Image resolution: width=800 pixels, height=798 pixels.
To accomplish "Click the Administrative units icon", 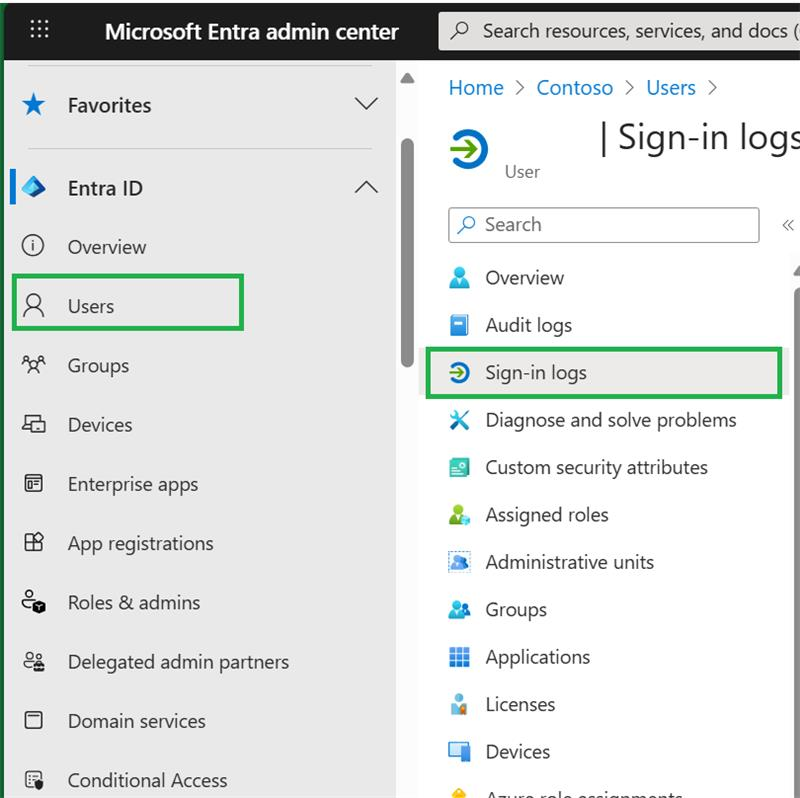I will (459, 562).
